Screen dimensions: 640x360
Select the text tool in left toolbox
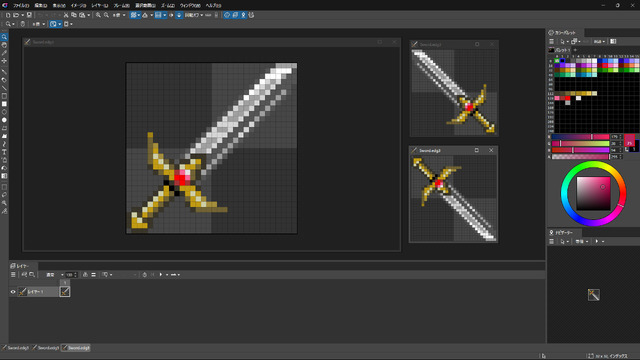tap(4, 152)
